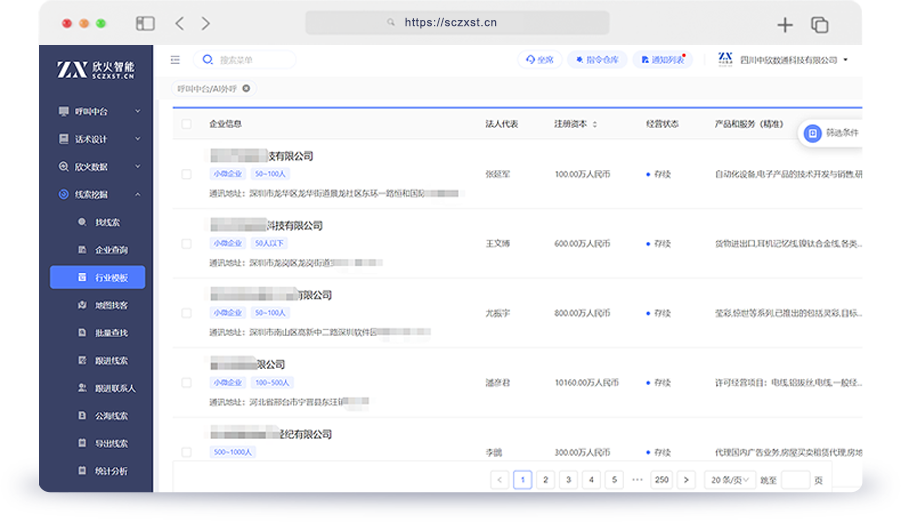Check the row with 300.00万人民币 capital
Viewport: 901px width, 522px height.
pyautogui.click(x=186, y=452)
